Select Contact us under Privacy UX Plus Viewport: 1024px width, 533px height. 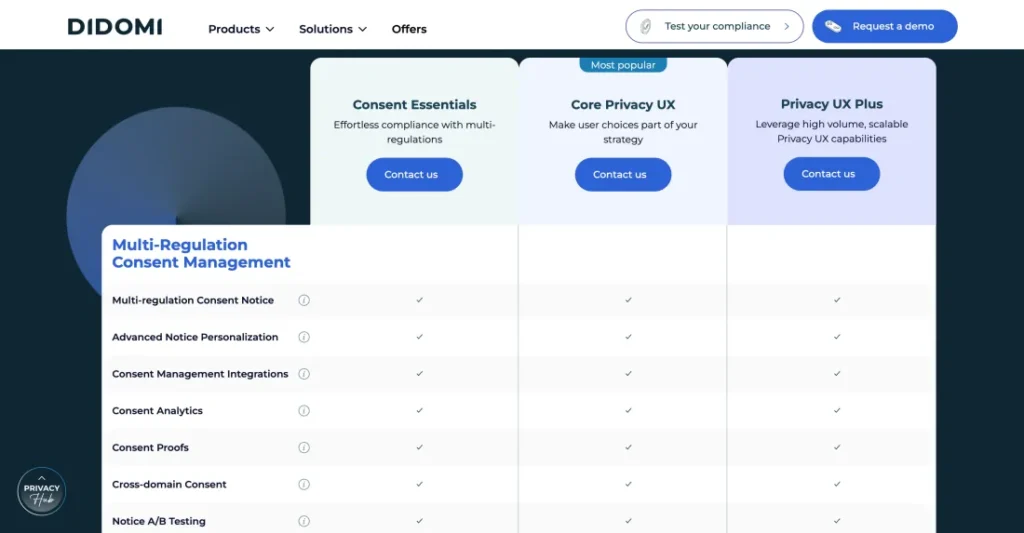click(x=831, y=174)
